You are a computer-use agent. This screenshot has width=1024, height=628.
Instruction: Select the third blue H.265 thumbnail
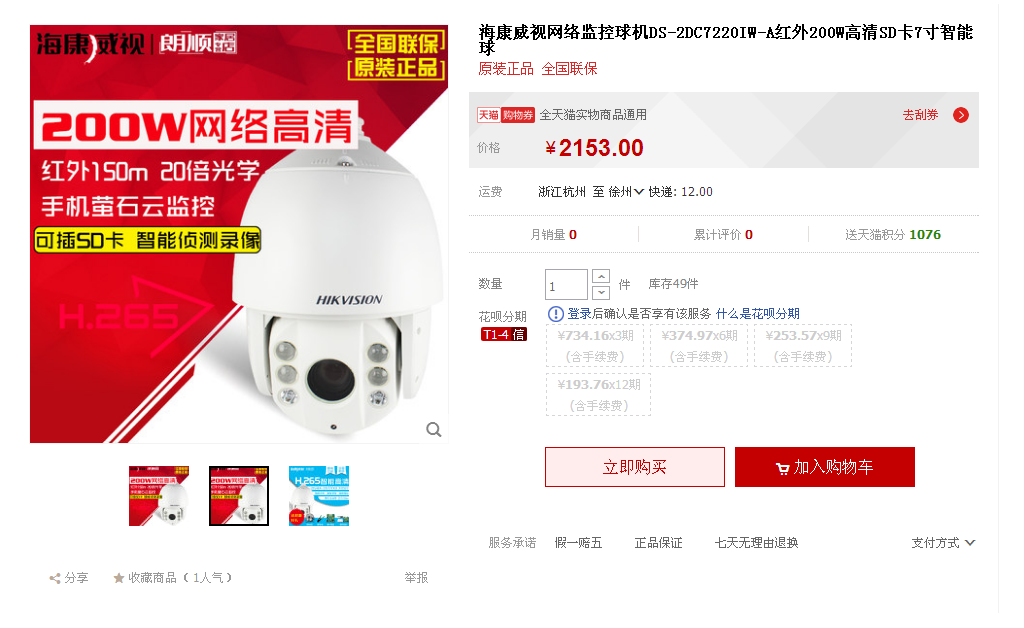click(x=319, y=495)
